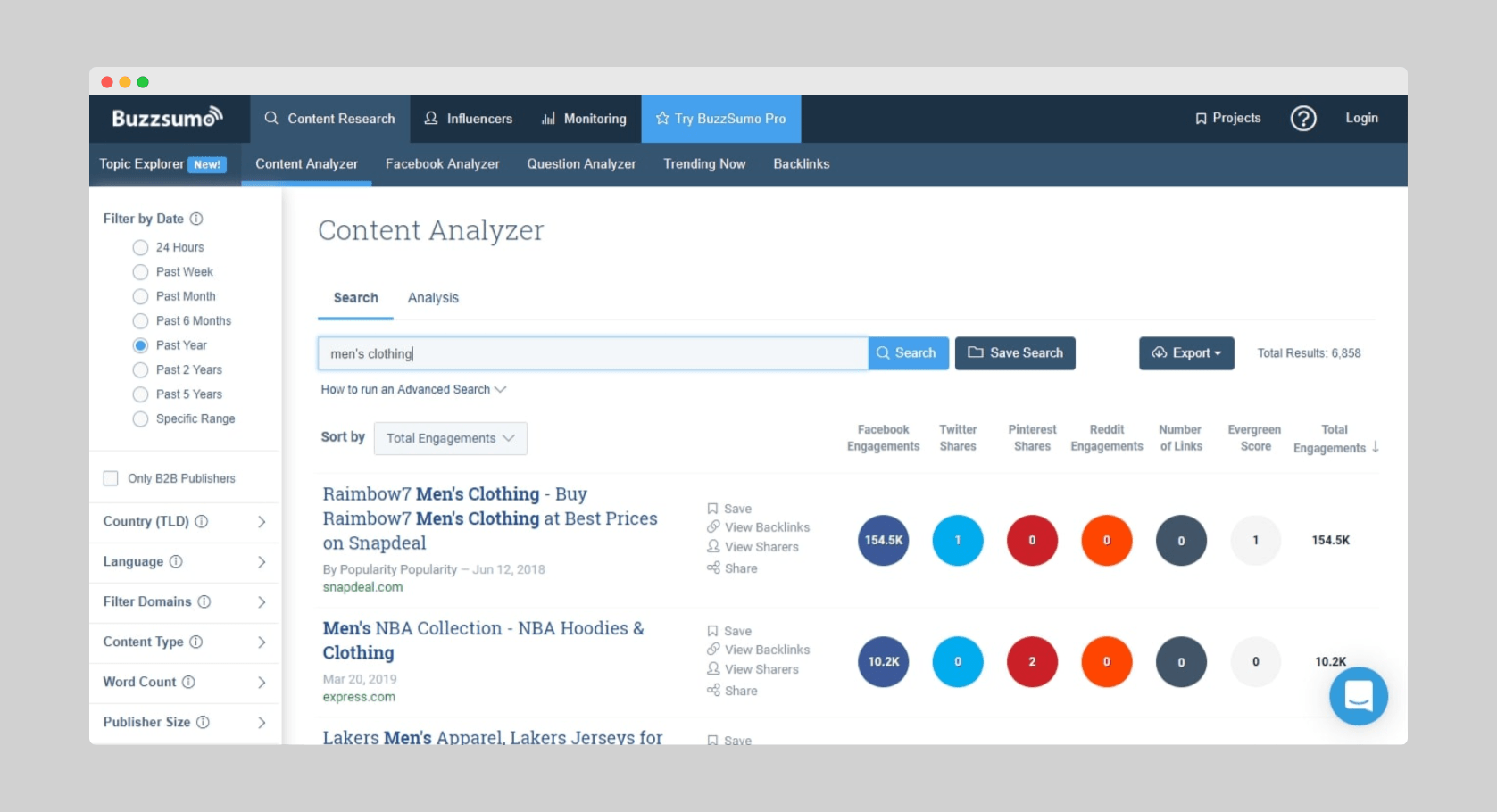1497x812 pixels.
Task: Select the Past Month date filter
Action: (140, 296)
